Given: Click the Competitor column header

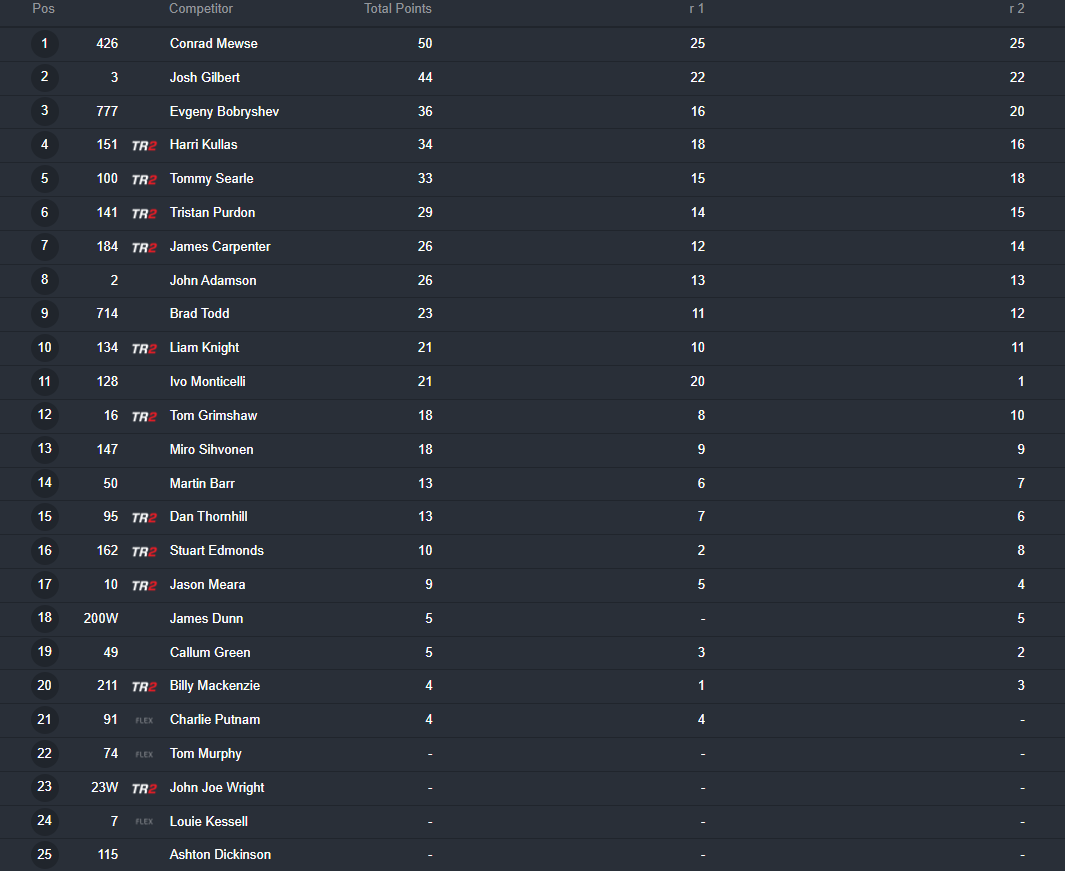Looking at the screenshot, I should [201, 9].
